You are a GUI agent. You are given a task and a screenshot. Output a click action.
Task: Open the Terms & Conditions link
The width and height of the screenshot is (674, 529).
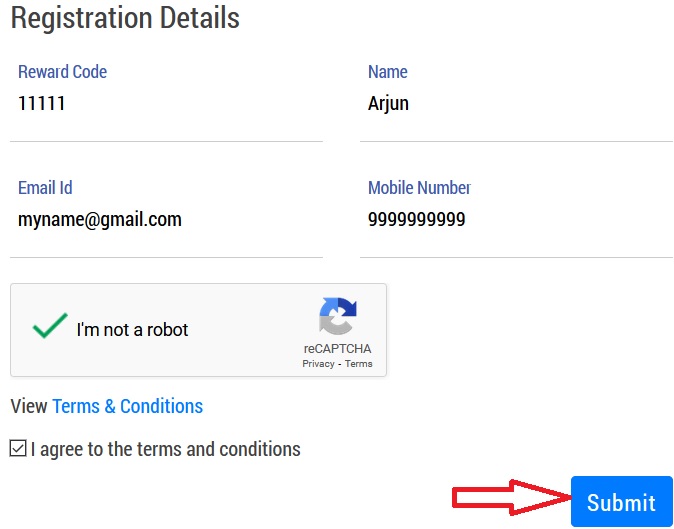(127, 406)
